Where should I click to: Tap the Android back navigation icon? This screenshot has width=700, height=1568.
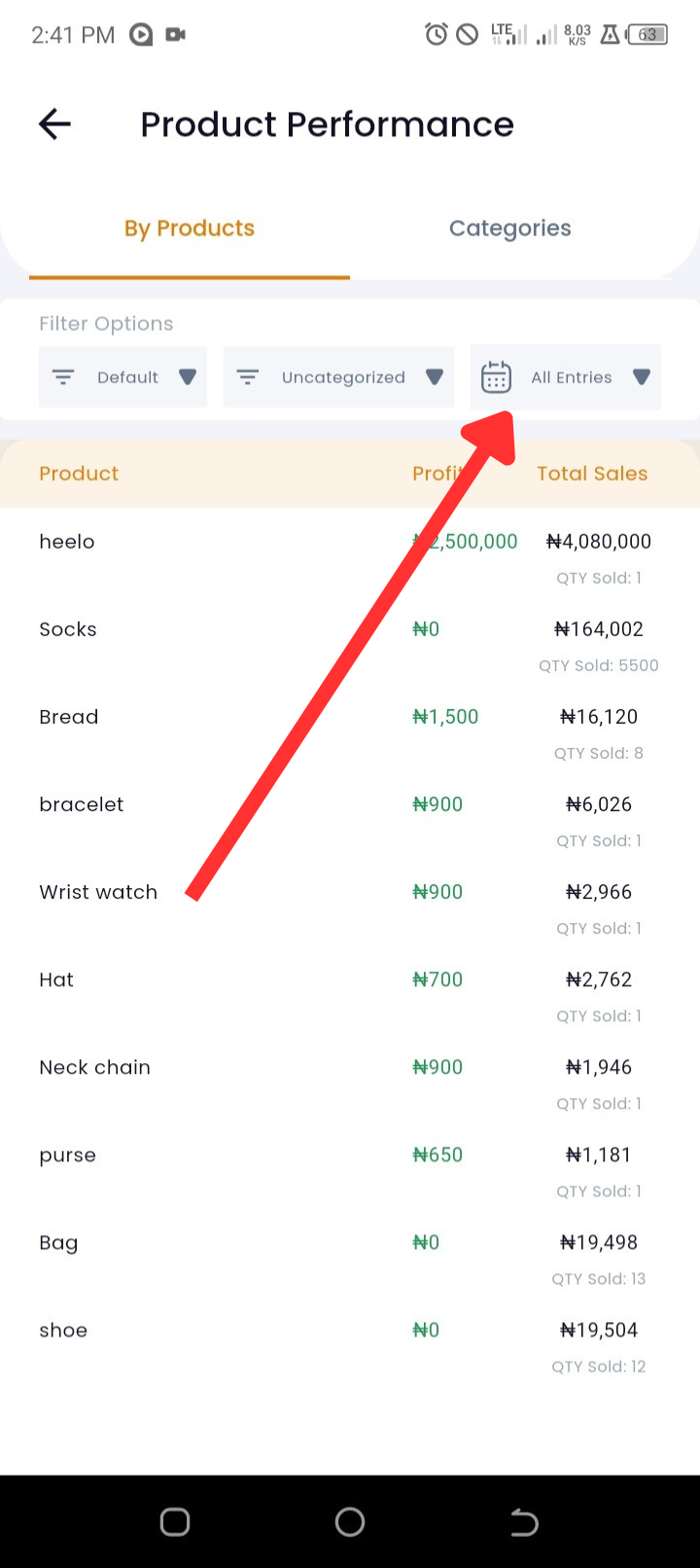524,1521
